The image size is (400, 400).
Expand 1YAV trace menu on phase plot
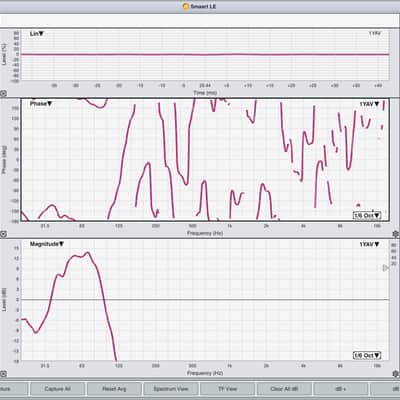369,104
